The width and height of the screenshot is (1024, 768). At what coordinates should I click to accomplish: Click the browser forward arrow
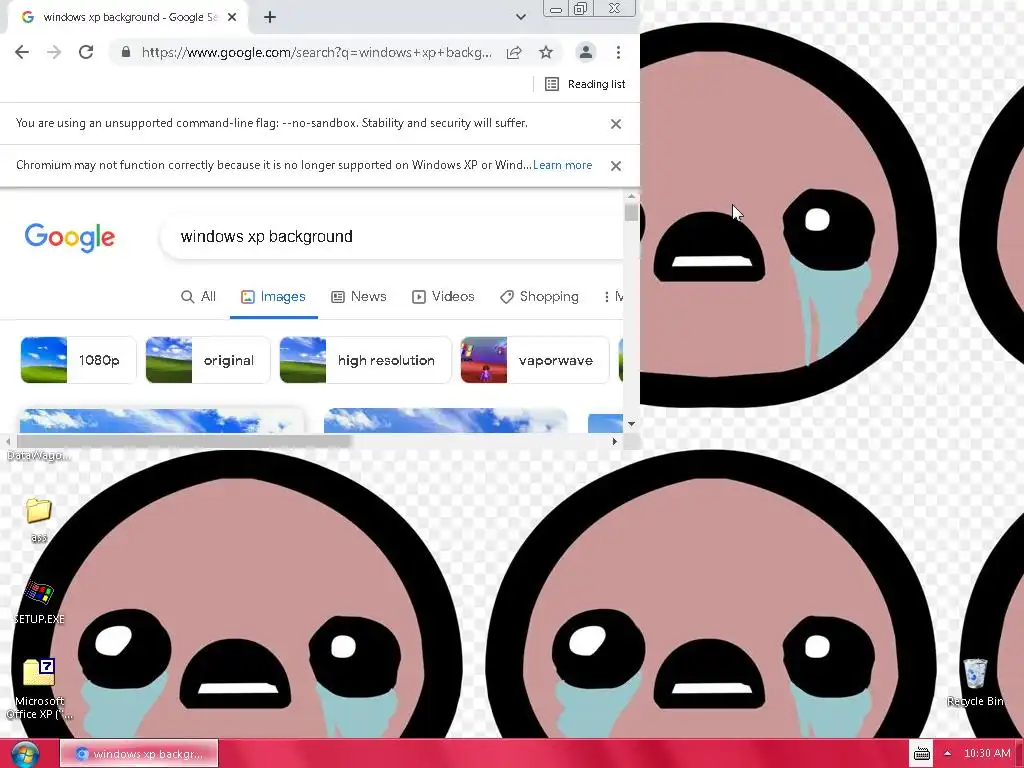point(54,52)
